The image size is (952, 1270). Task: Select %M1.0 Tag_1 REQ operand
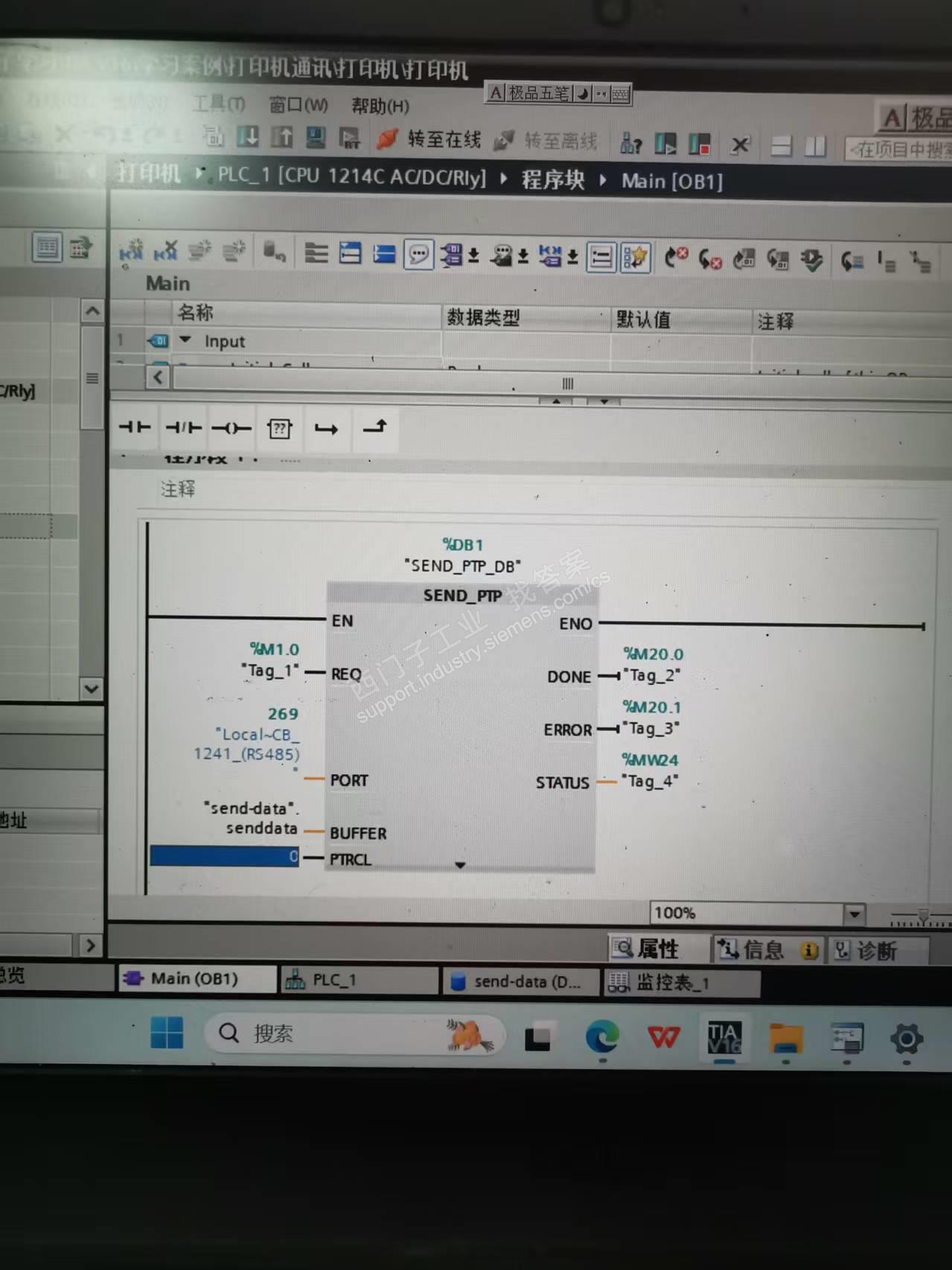click(272, 660)
